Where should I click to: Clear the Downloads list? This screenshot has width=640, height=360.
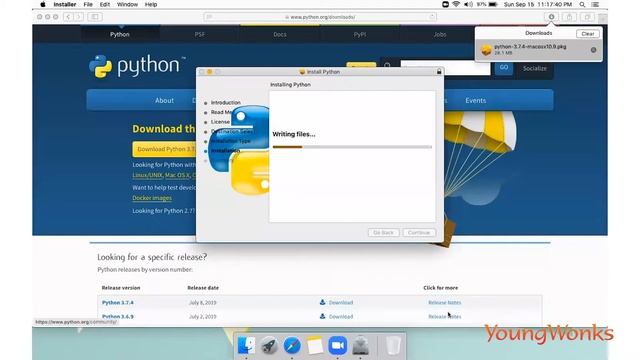pyautogui.click(x=588, y=34)
